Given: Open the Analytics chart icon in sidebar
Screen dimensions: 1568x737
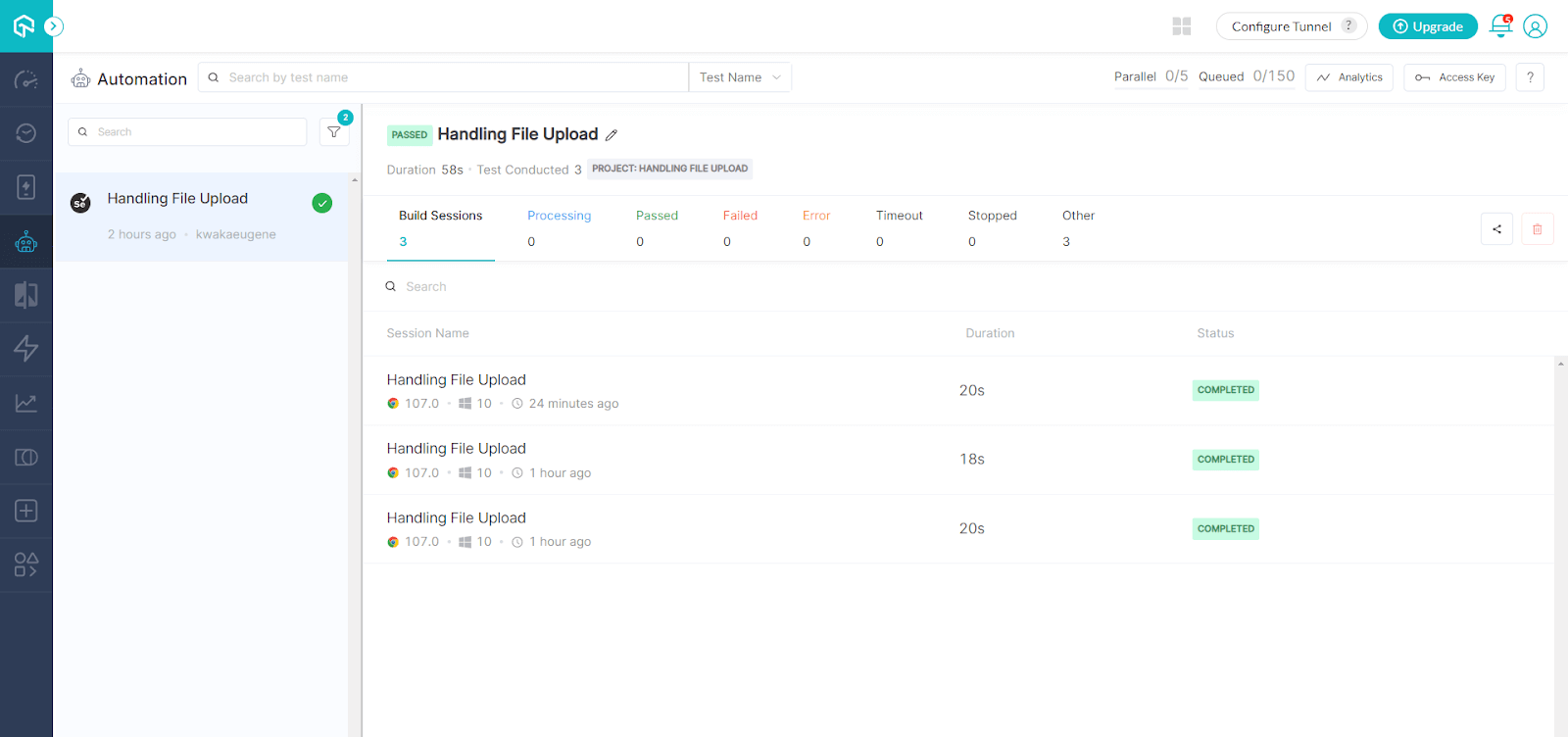Looking at the screenshot, I should (x=26, y=403).
